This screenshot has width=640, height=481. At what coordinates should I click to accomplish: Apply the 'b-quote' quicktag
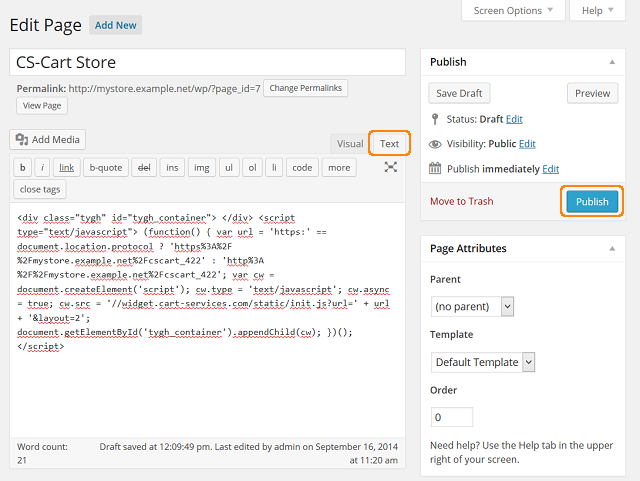[x=106, y=168]
